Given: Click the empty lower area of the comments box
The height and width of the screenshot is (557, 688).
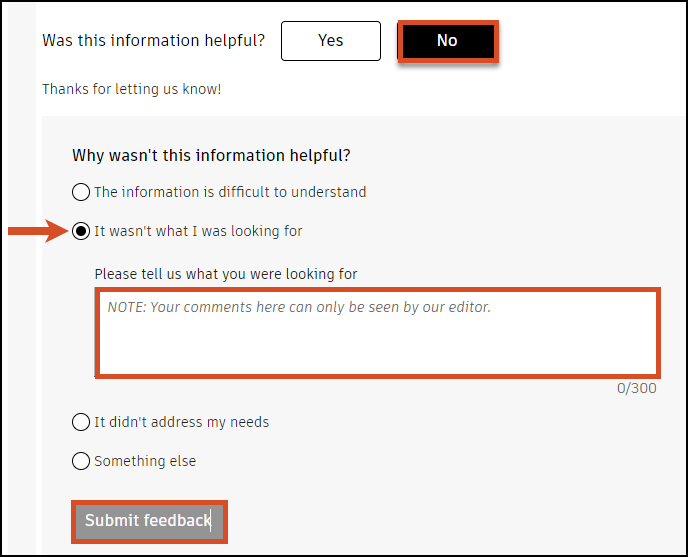Looking at the screenshot, I should [x=377, y=352].
